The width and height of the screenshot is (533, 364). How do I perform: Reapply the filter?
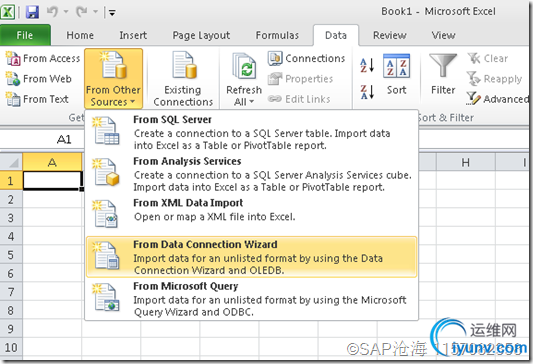(494, 79)
